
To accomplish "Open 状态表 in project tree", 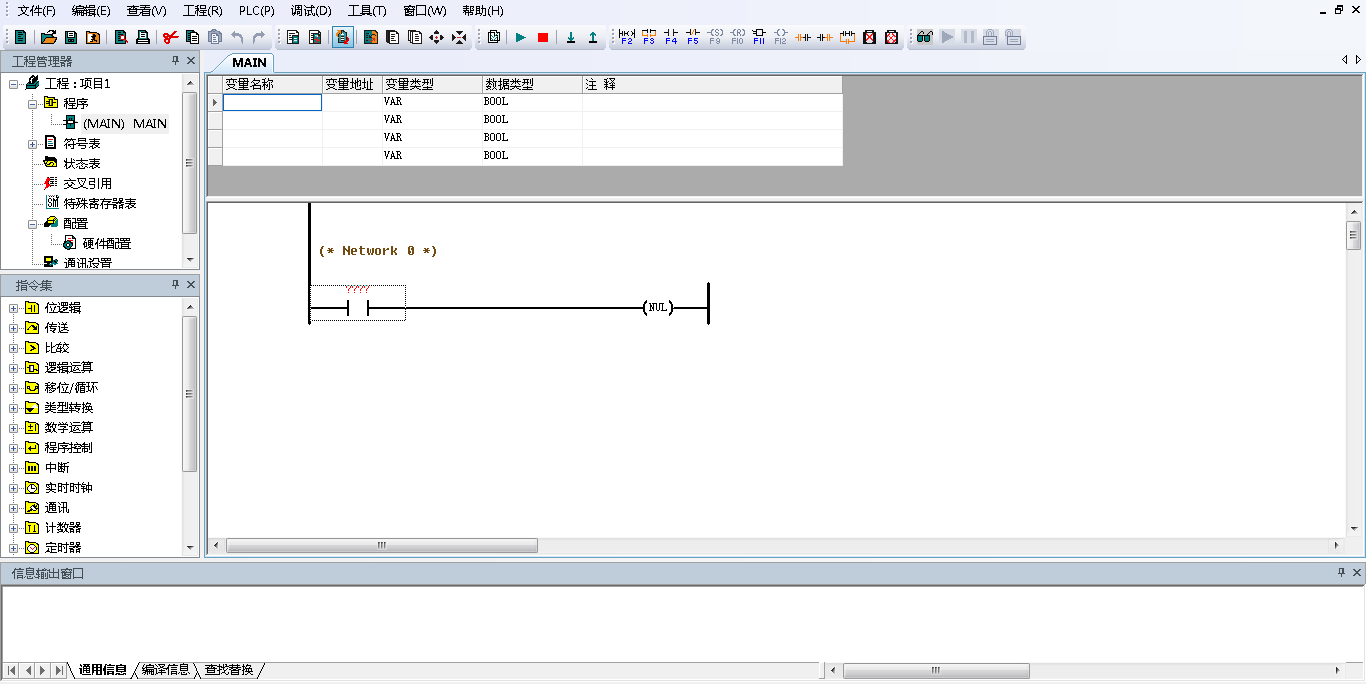I will coord(81,164).
